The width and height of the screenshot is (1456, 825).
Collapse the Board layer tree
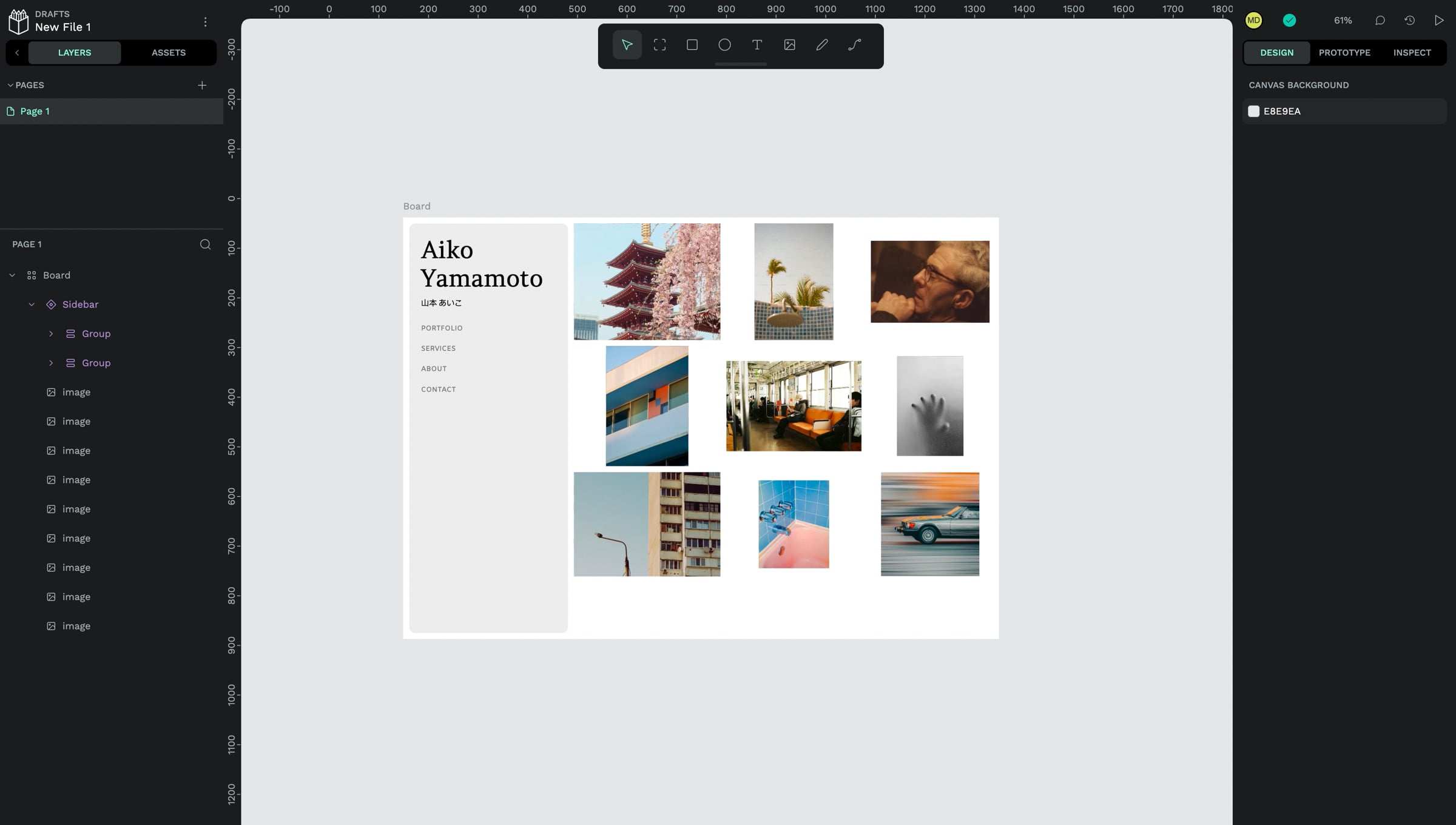pyautogui.click(x=12, y=275)
